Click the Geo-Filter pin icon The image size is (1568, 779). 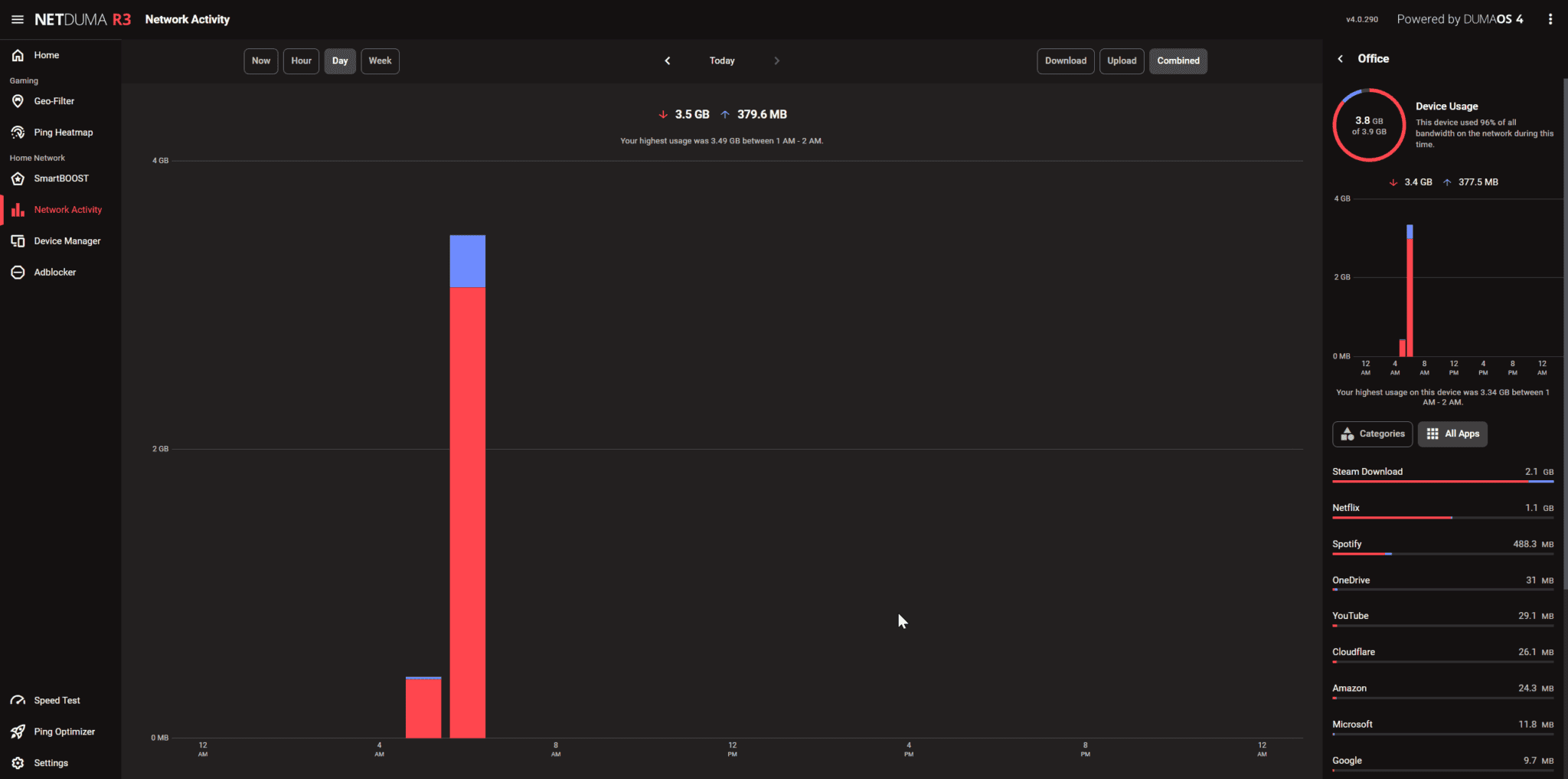pyautogui.click(x=18, y=101)
